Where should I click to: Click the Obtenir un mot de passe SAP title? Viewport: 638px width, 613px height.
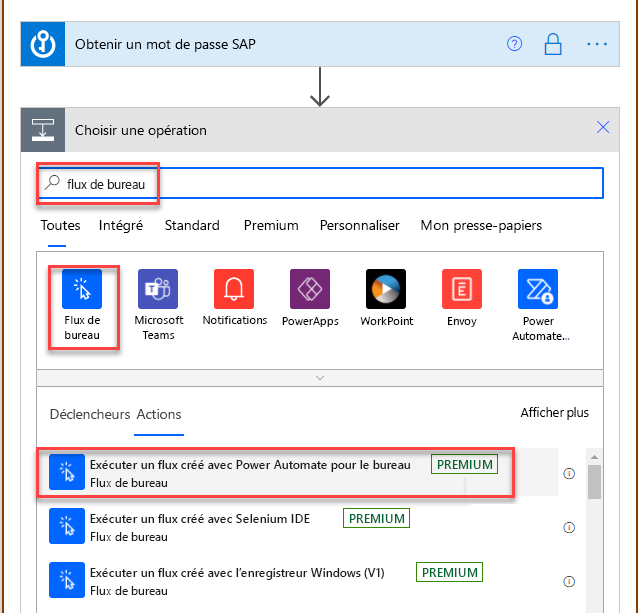coord(165,44)
